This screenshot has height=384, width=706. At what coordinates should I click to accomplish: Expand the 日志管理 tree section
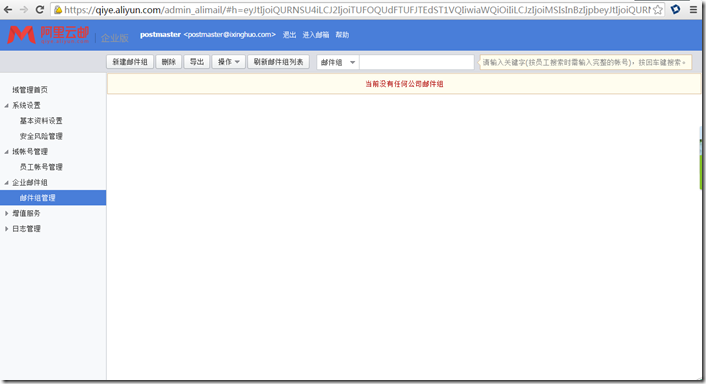[x=6, y=229]
